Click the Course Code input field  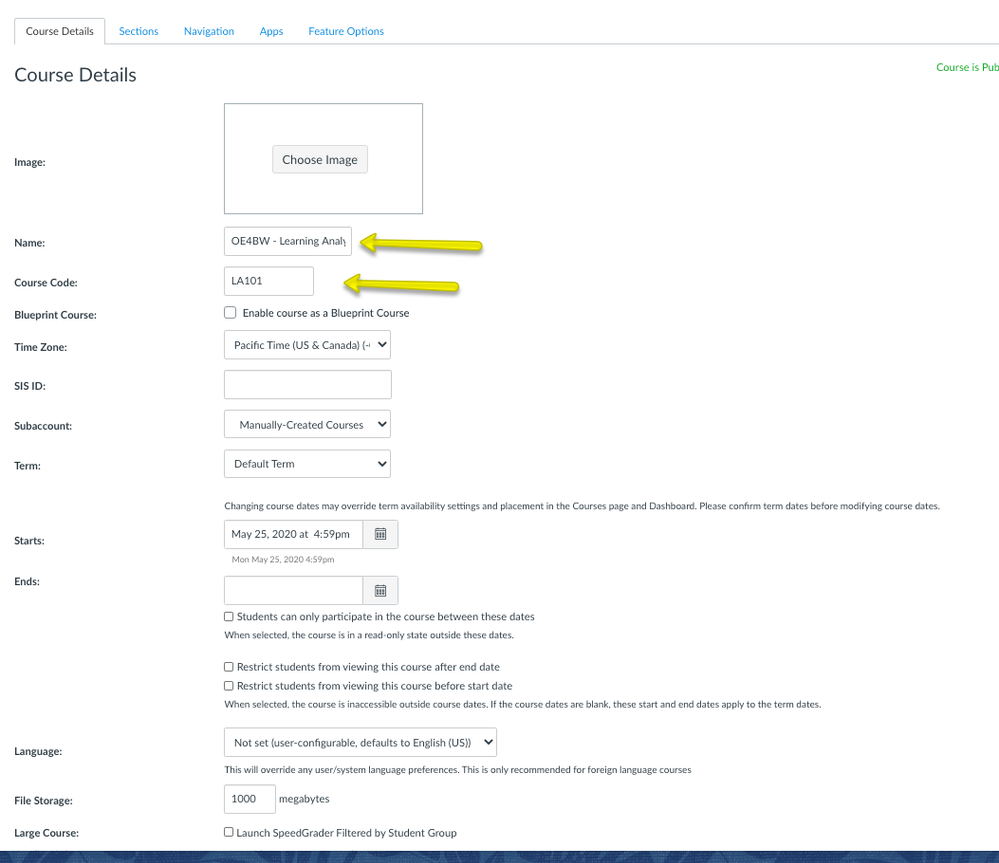269,281
